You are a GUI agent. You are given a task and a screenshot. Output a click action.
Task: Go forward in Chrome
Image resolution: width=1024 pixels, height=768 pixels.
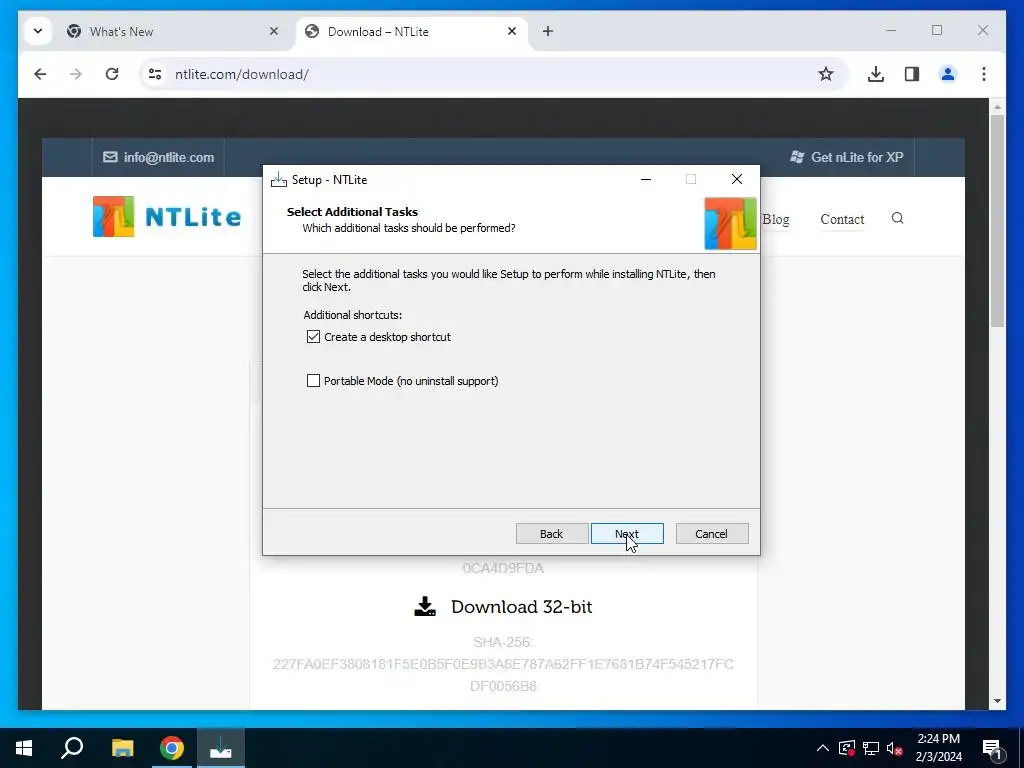(x=76, y=74)
